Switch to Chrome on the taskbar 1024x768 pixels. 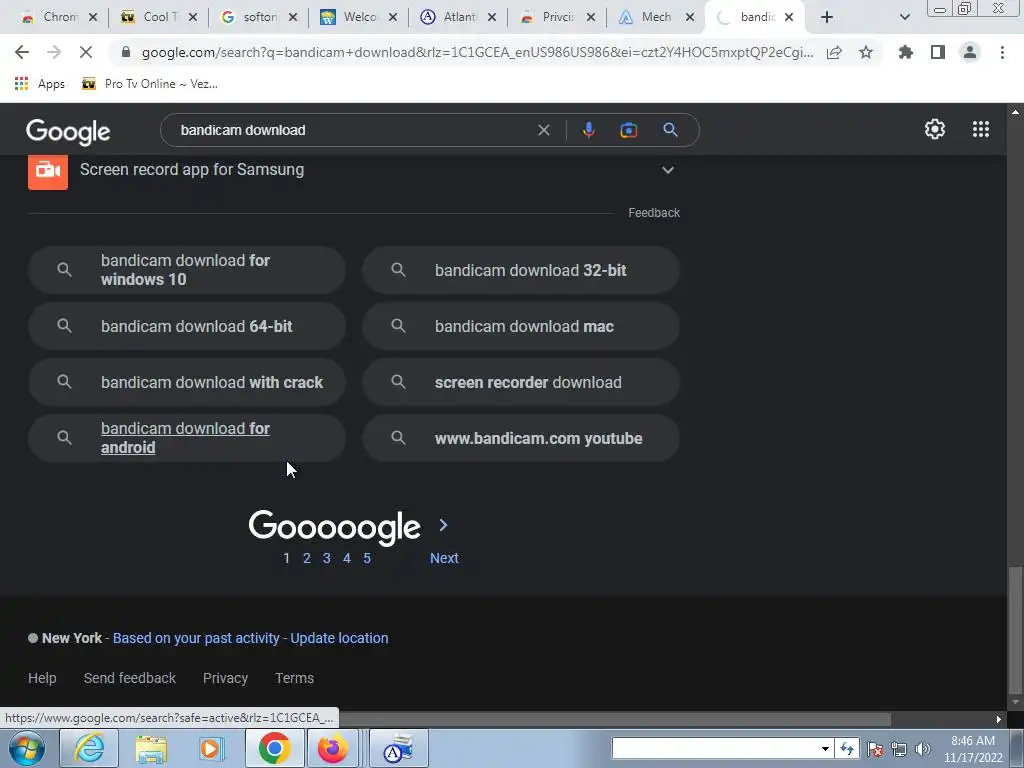(274, 749)
